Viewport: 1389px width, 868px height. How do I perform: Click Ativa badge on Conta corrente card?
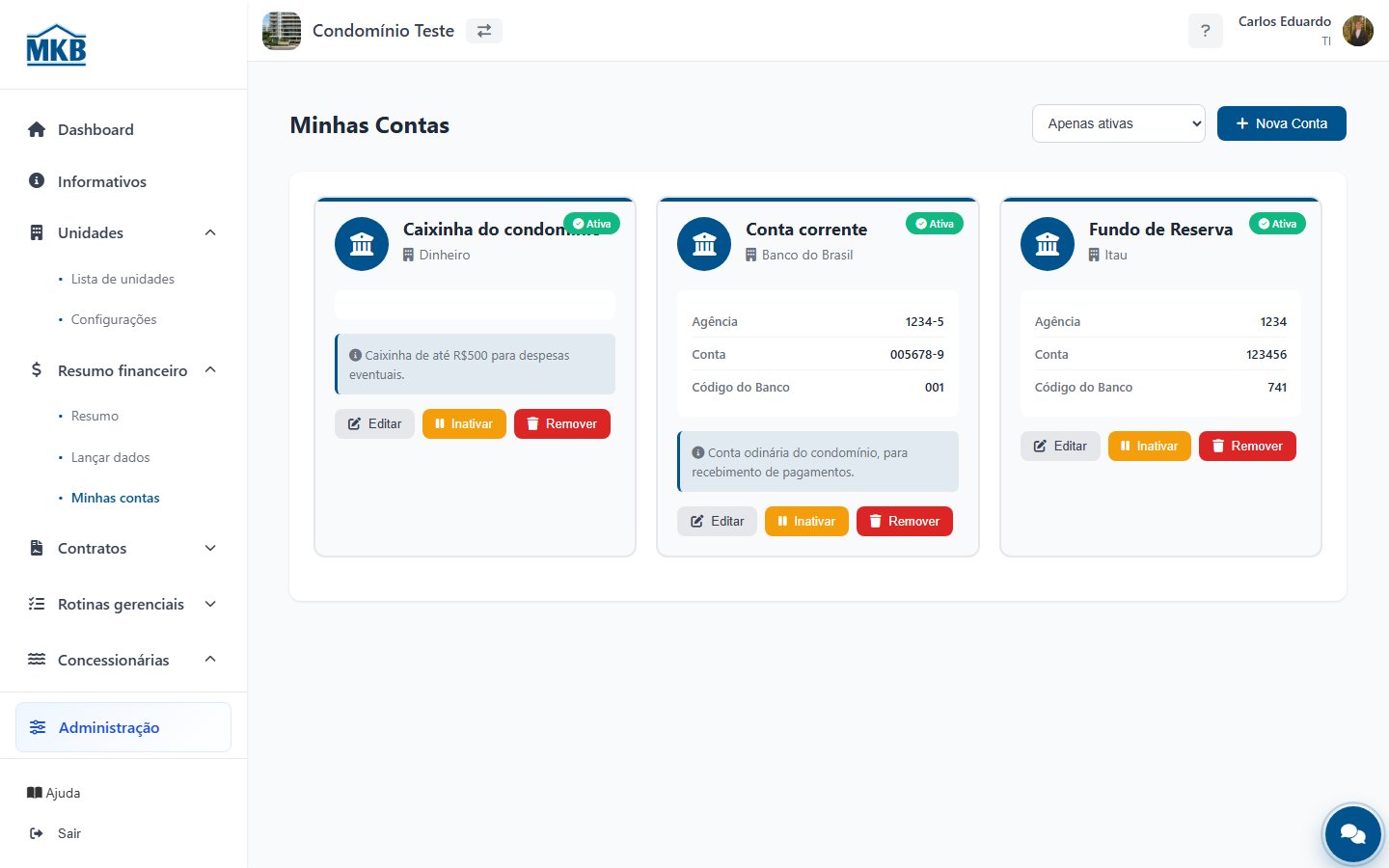point(935,224)
